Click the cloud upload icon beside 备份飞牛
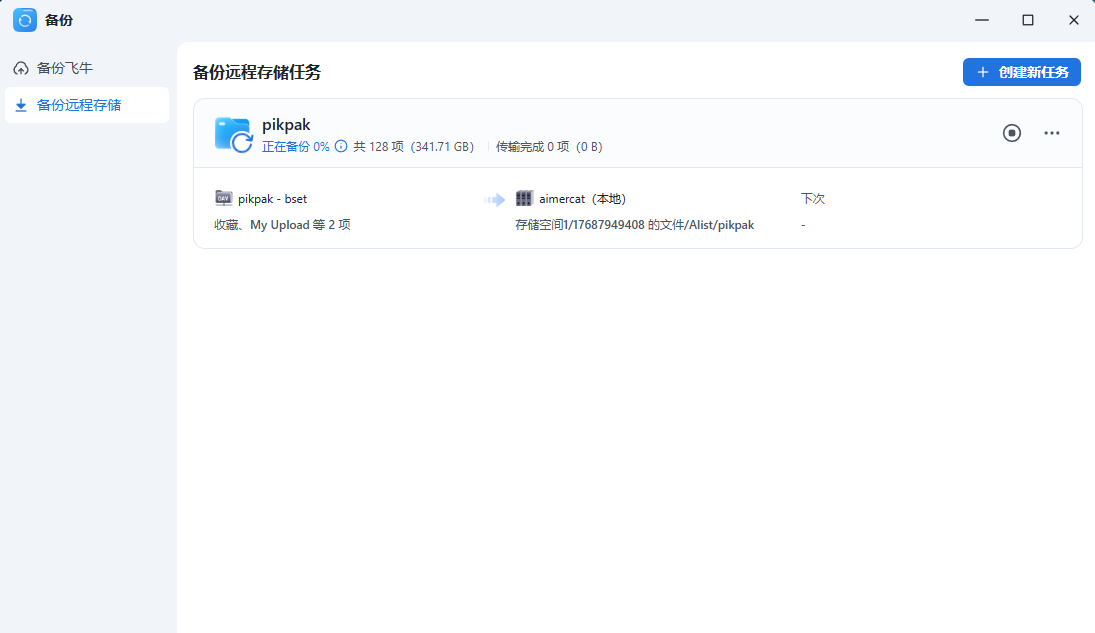The image size is (1095, 633). tap(21, 68)
